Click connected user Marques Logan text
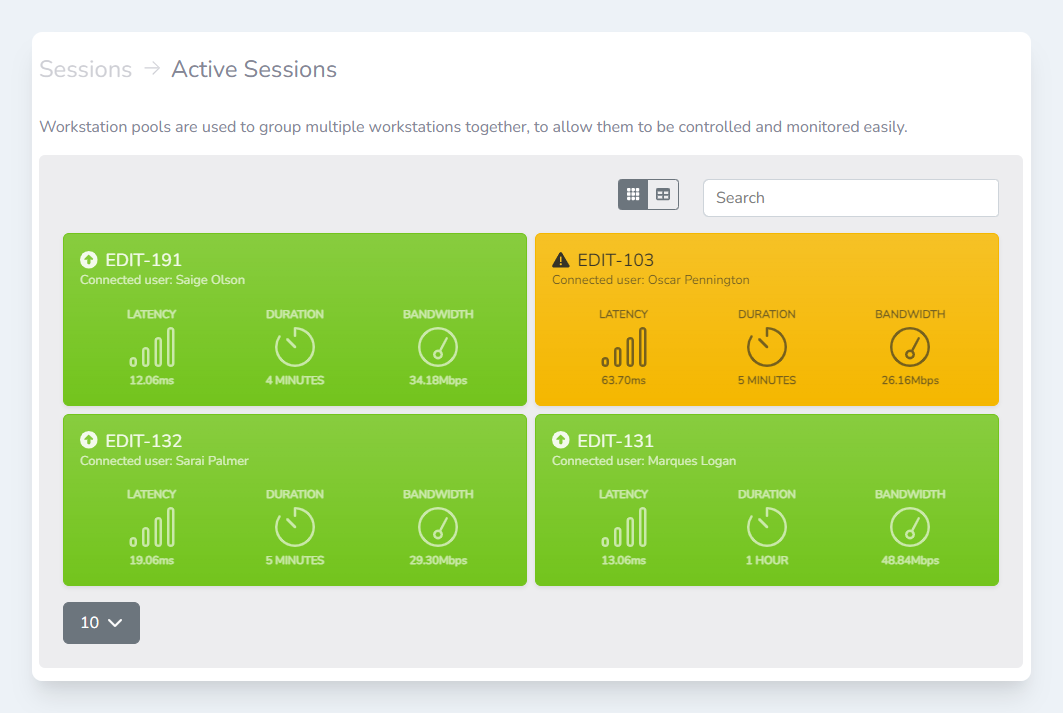Image resolution: width=1063 pixels, height=713 pixels. [644, 461]
